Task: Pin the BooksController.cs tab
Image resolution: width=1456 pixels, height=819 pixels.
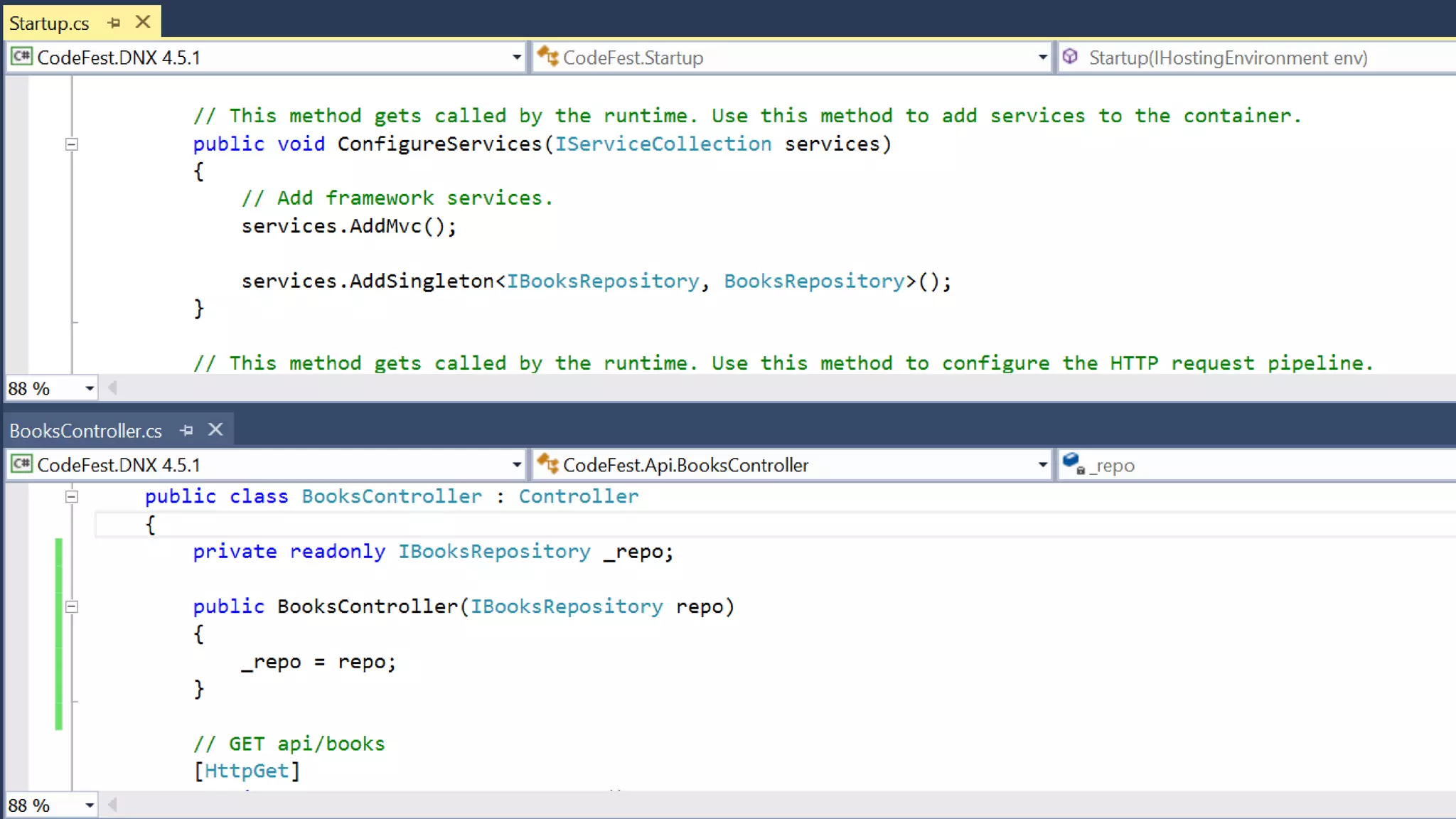Action: point(186,430)
